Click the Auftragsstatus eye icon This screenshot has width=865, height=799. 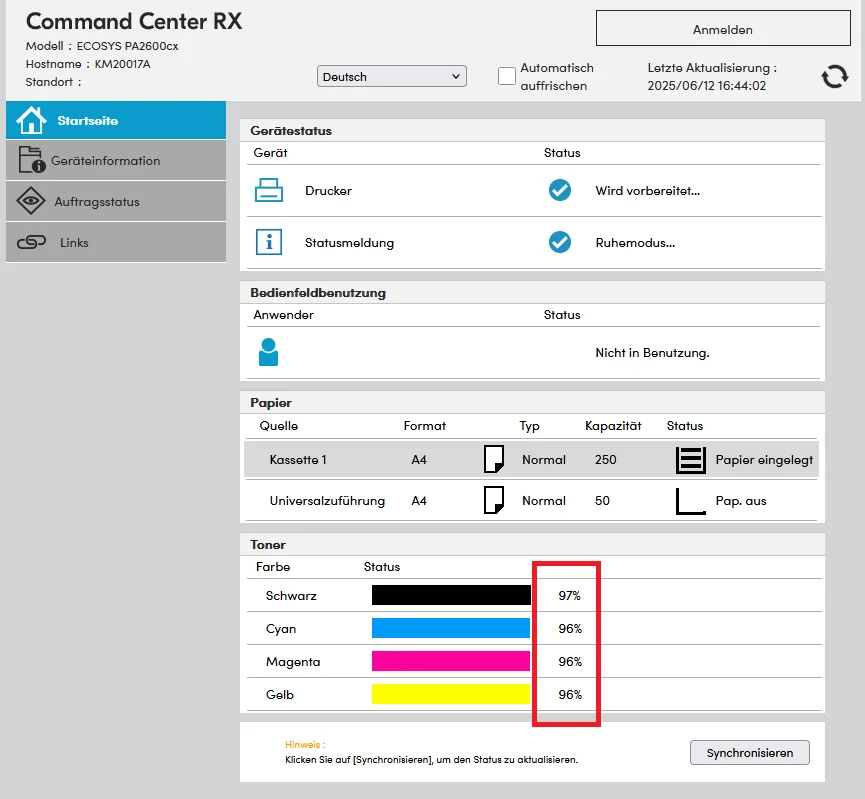[31, 201]
